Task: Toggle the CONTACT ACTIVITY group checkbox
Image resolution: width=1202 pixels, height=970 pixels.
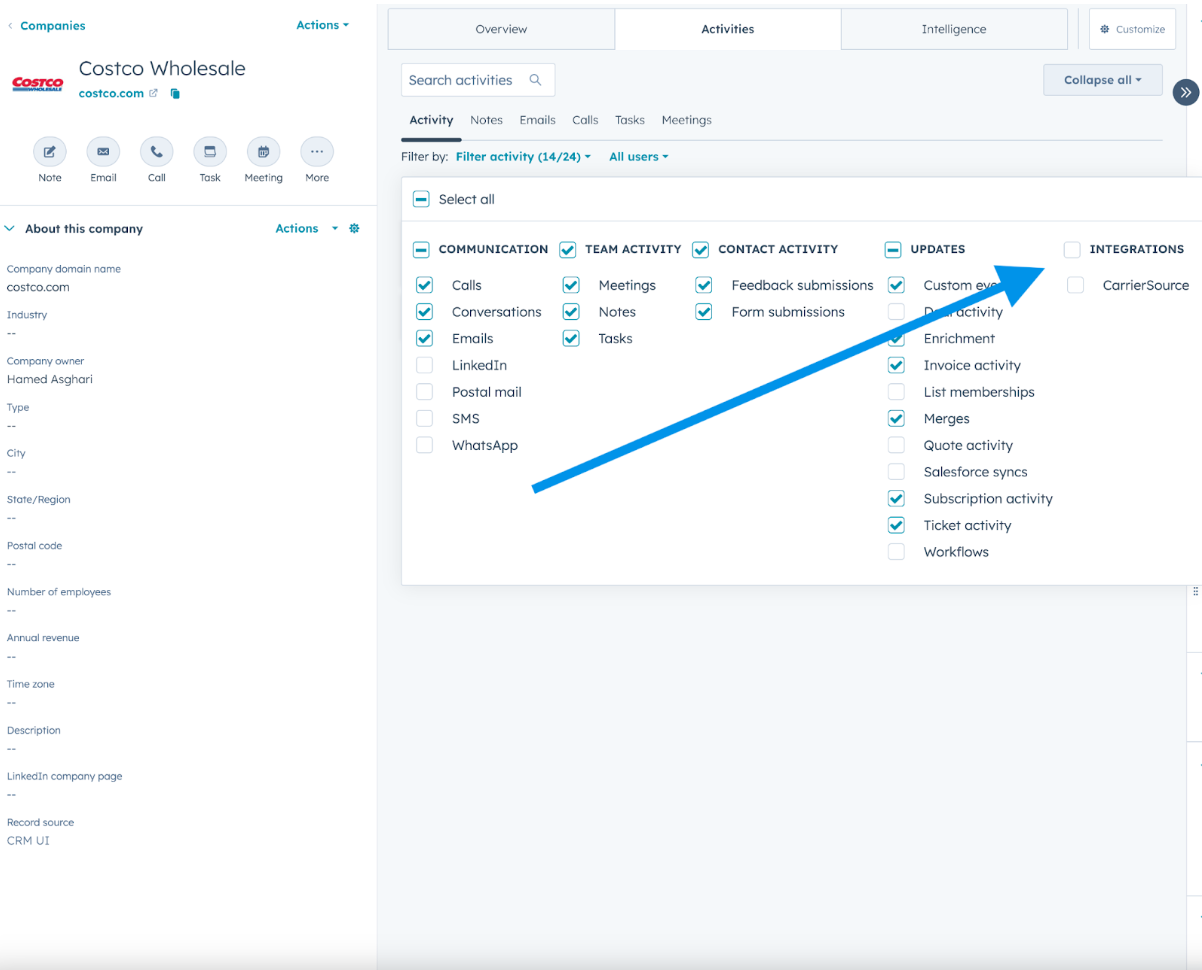Action: coord(701,249)
